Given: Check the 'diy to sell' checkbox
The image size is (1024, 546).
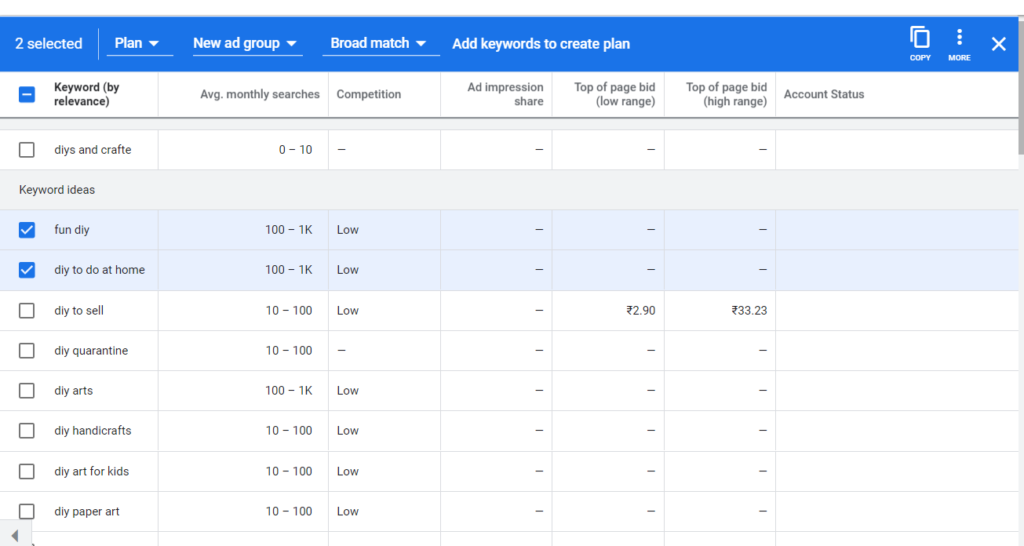Looking at the screenshot, I should [27, 310].
